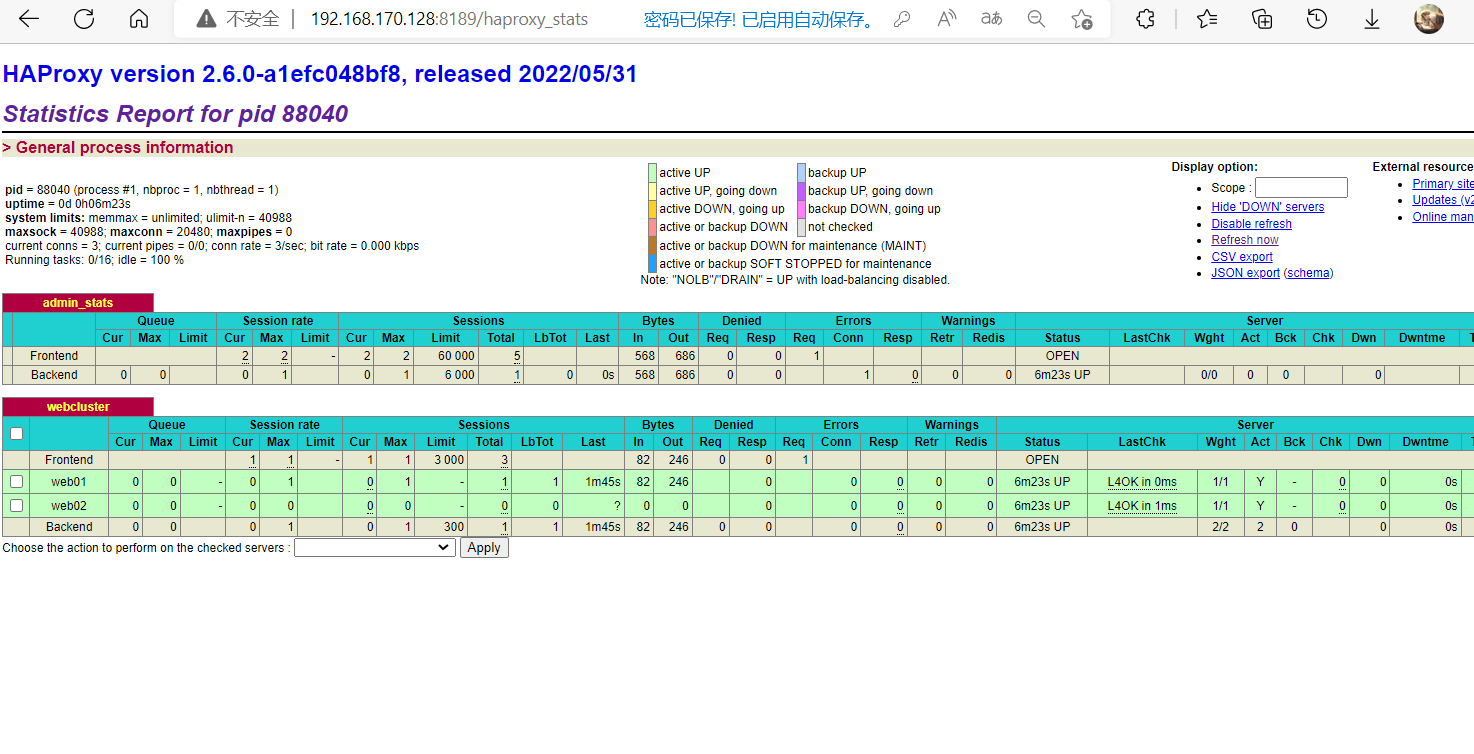Open the server action dropdown
The image size is (1474, 754).
pos(375,548)
